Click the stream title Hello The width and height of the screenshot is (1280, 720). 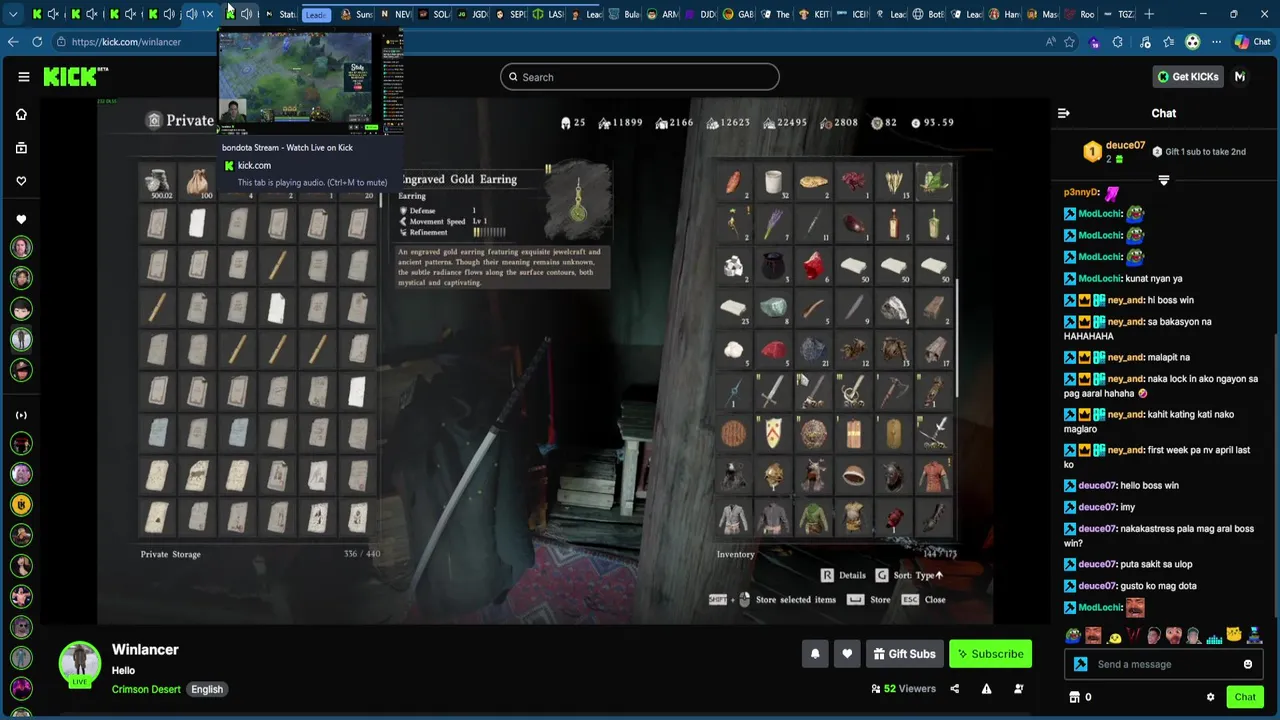123,670
